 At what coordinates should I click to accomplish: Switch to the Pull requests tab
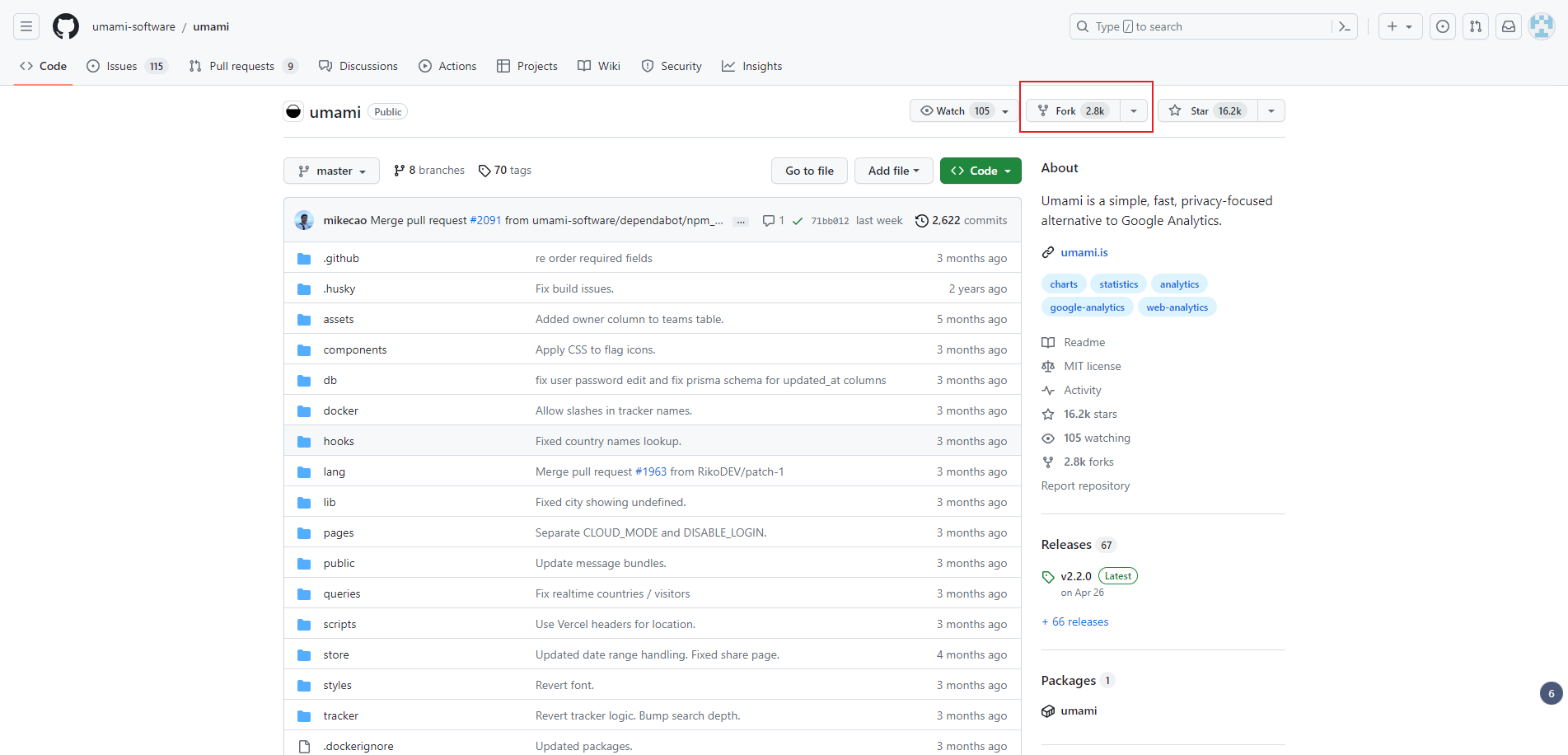[243, 66]
